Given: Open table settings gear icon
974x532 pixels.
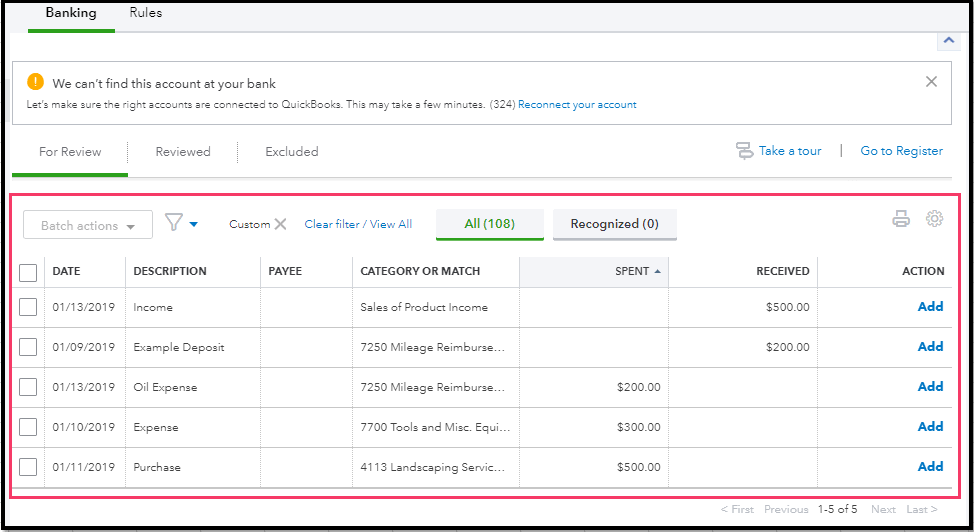Looking at the screenshot, I should pos(935,219).
